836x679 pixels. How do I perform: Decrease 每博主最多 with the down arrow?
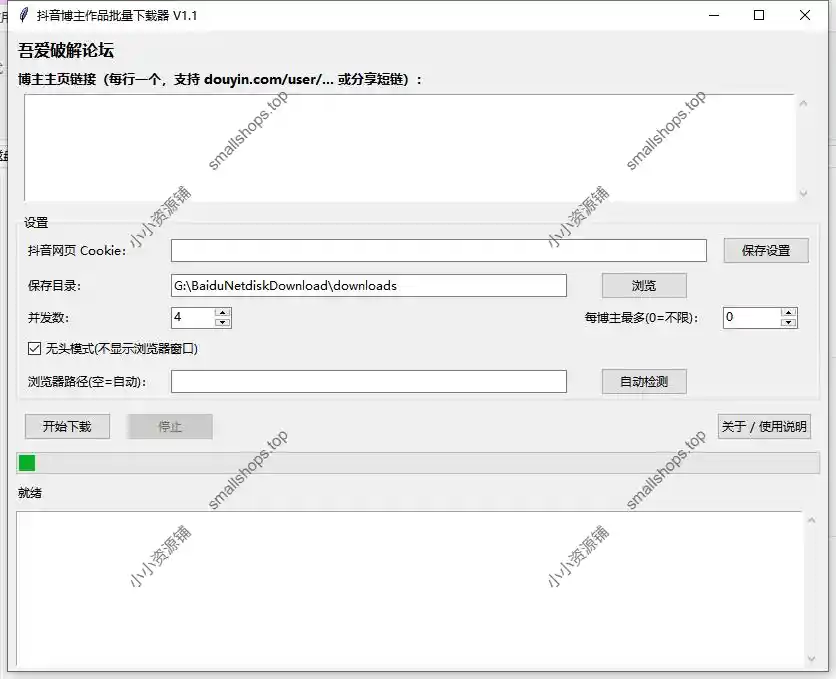click(789, 322)
